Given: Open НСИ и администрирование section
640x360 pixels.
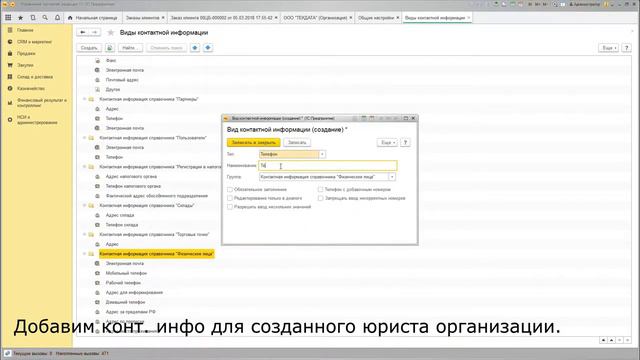Looking at the screenshot, I should (x=37, y=120).
